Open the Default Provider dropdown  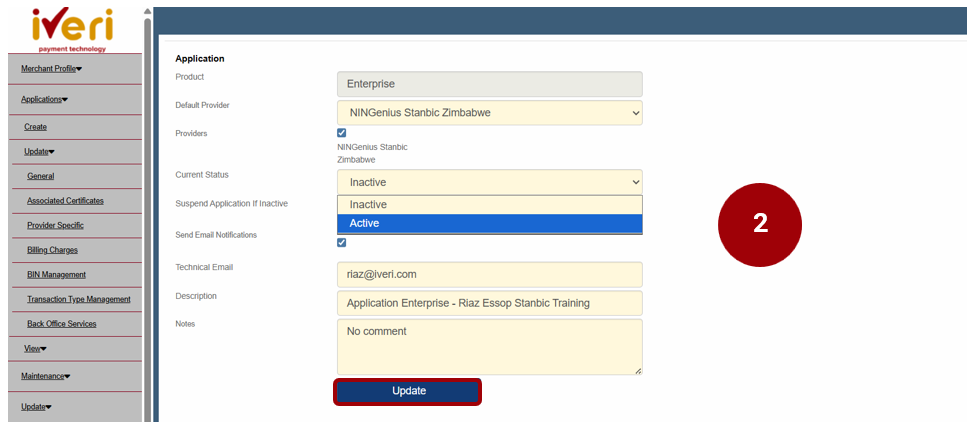pos(490,113)
